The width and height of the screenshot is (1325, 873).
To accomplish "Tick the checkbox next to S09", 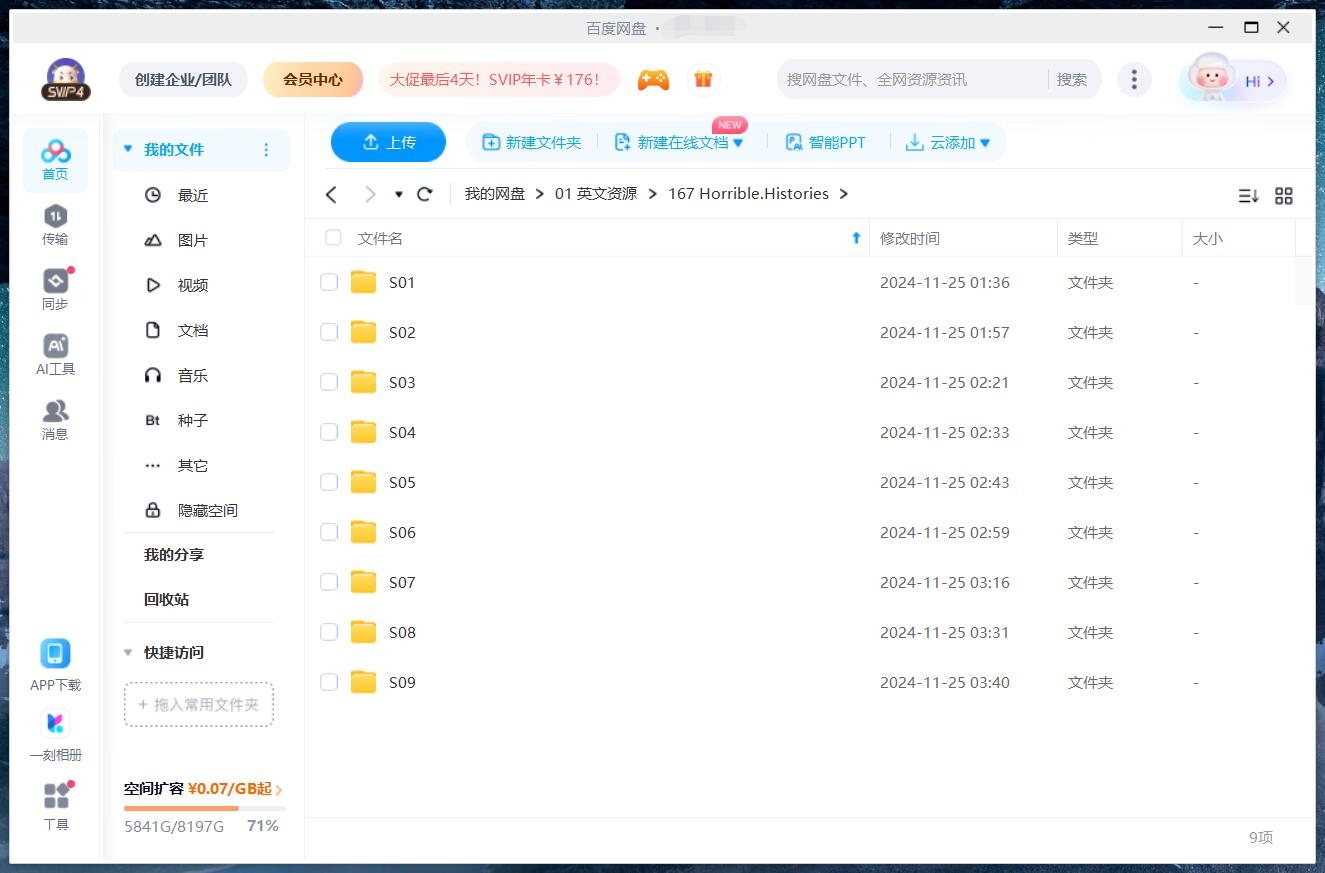I will tap(329, 682).
